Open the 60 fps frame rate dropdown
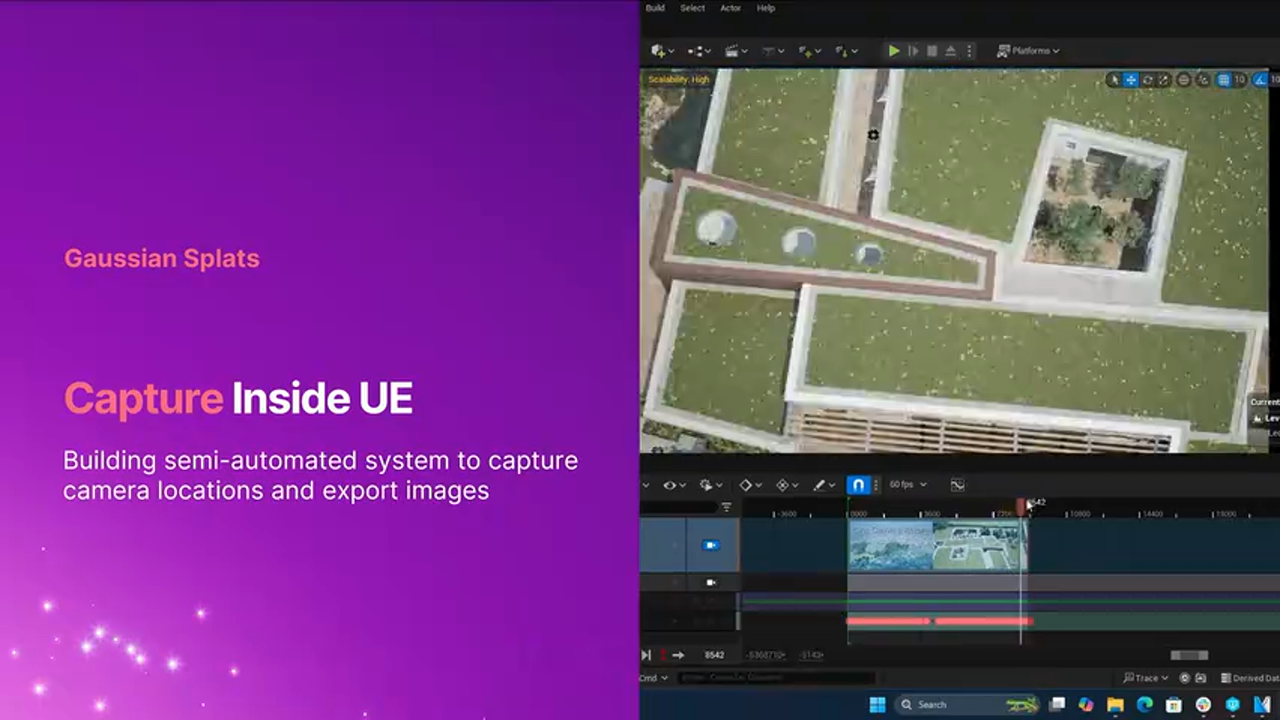Screen dimensions: 1280x720 (x=904, y=485)
